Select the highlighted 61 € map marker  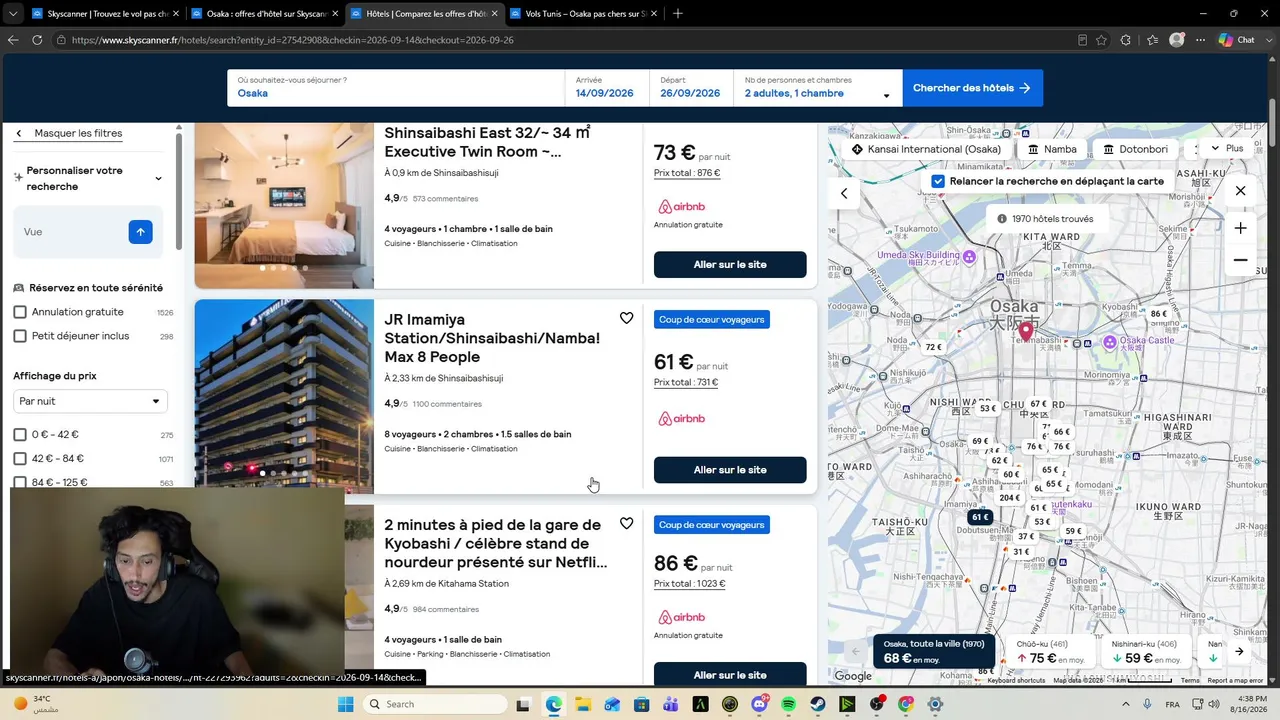click(x=980, y=516)
